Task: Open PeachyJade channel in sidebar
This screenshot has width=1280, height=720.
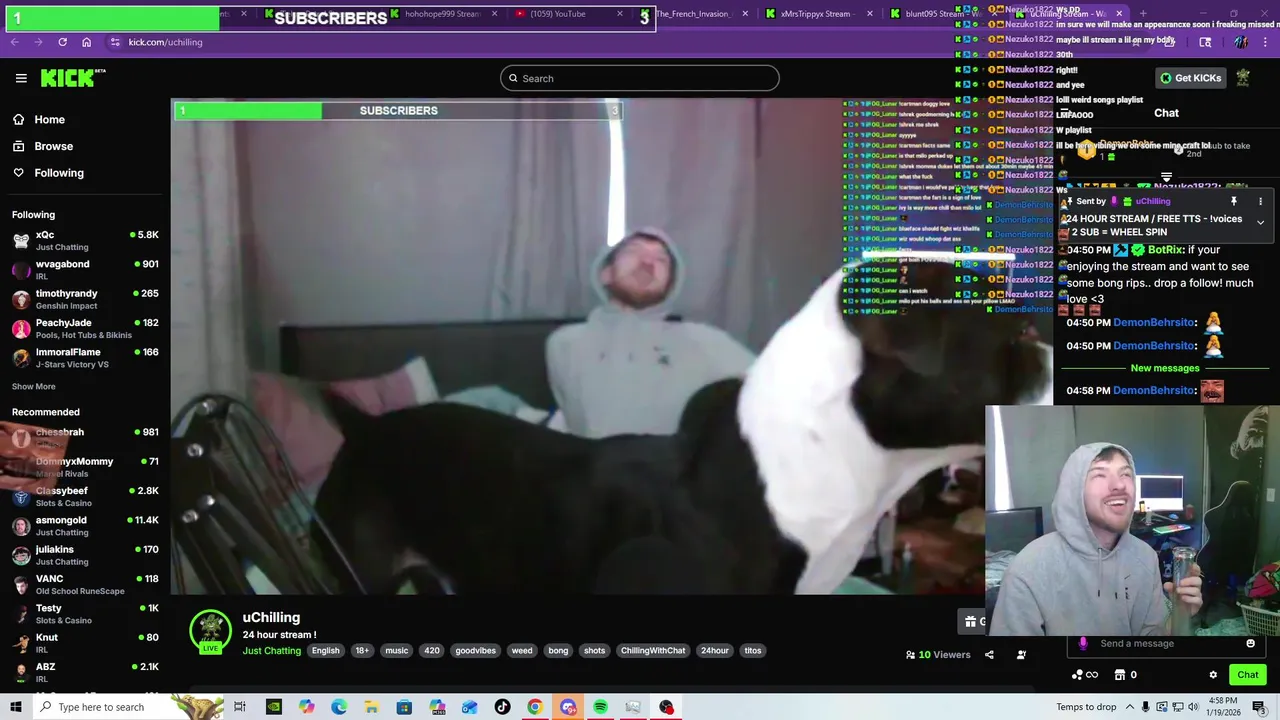Action: [x=85, y=328]
